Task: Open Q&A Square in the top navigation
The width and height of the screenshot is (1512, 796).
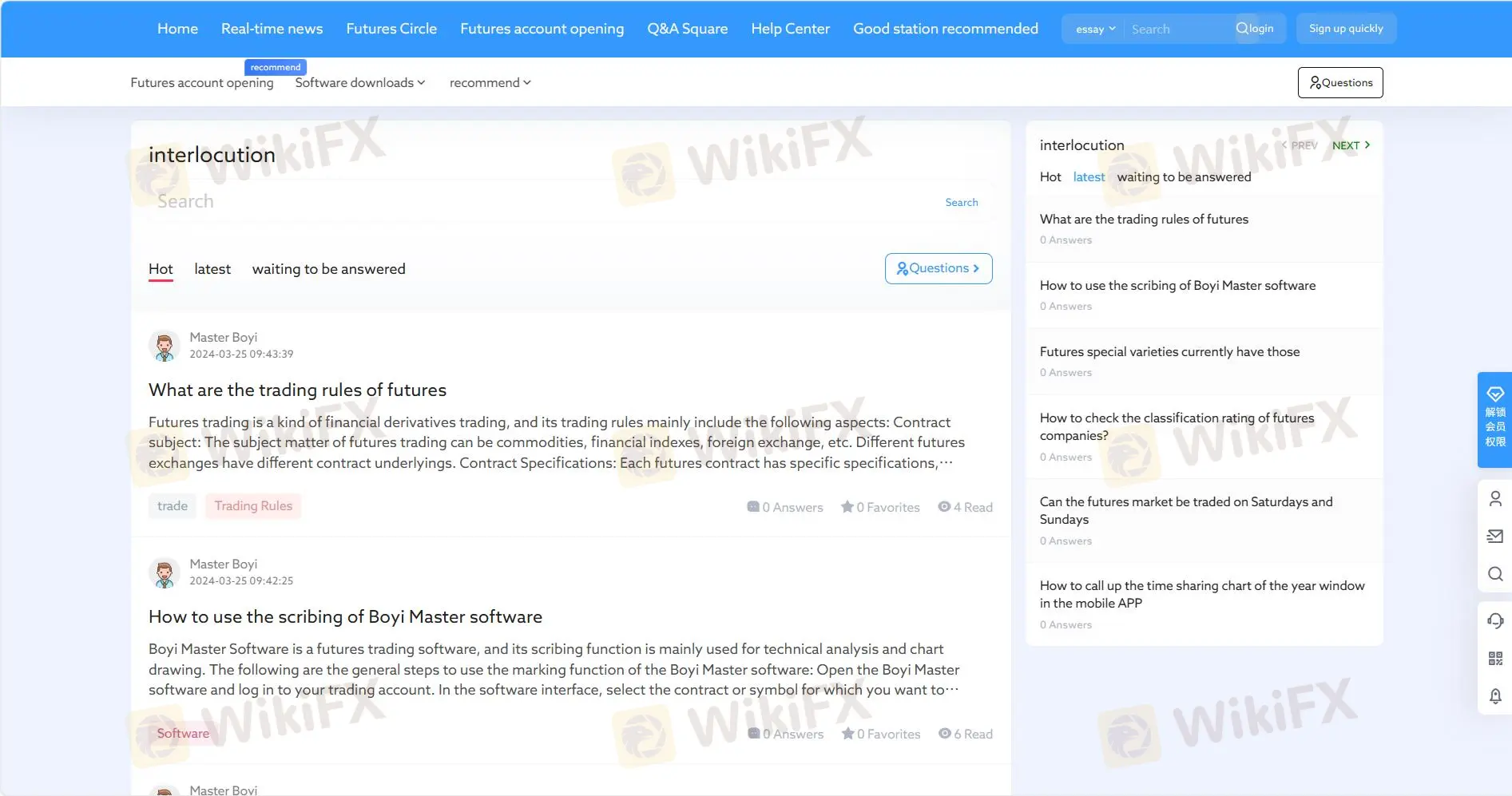Action: (687, 29)
